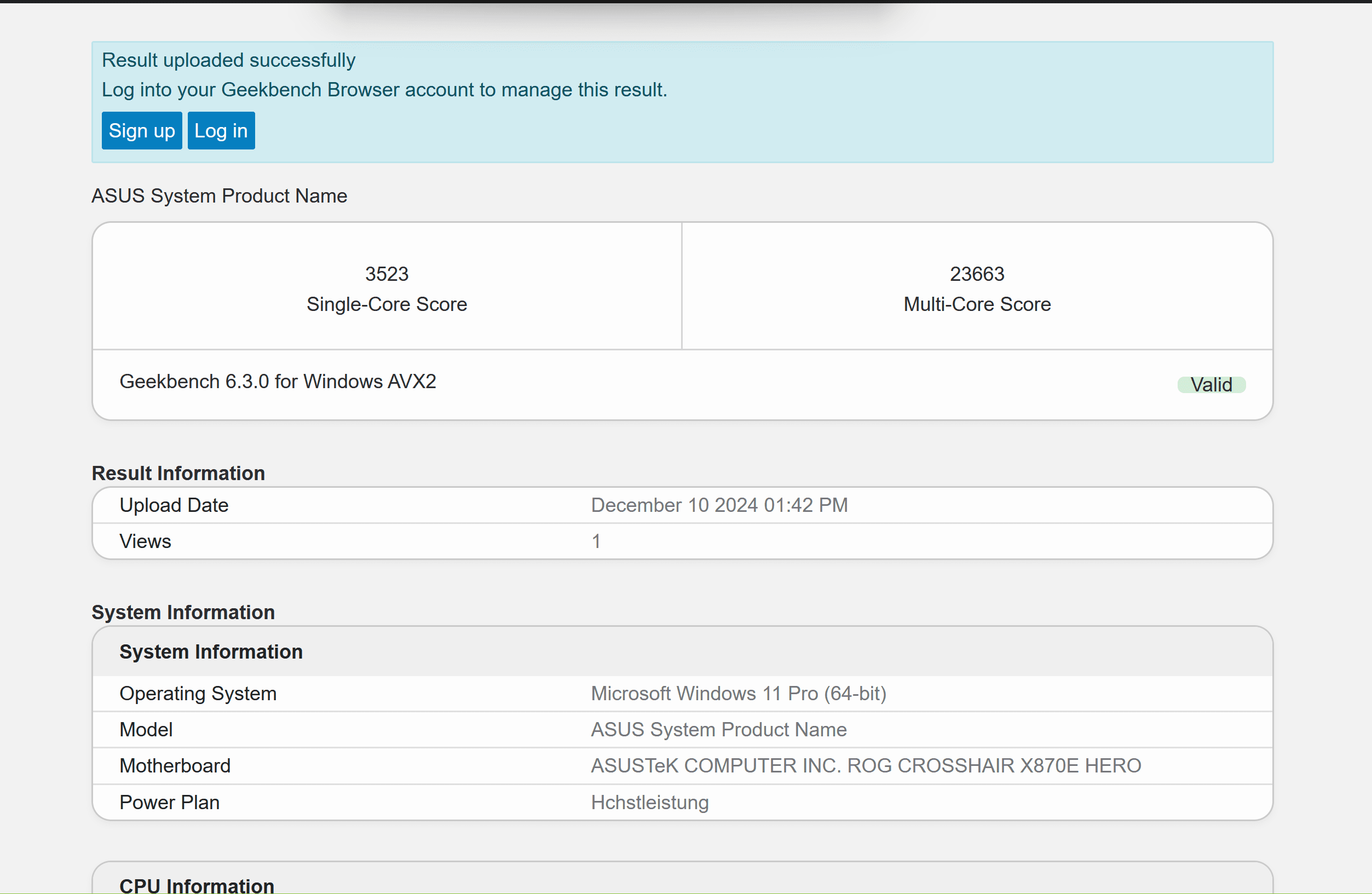
Task: Select the Multi-Core Score value 23663
Action: [x=977, y=274]
